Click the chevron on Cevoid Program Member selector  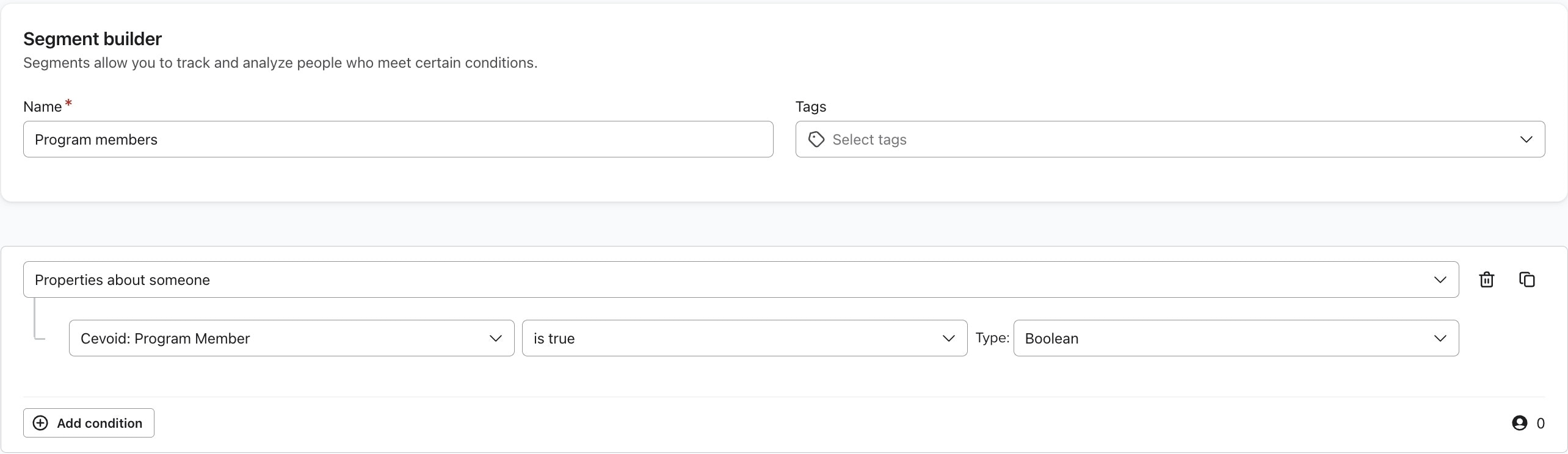496,338
